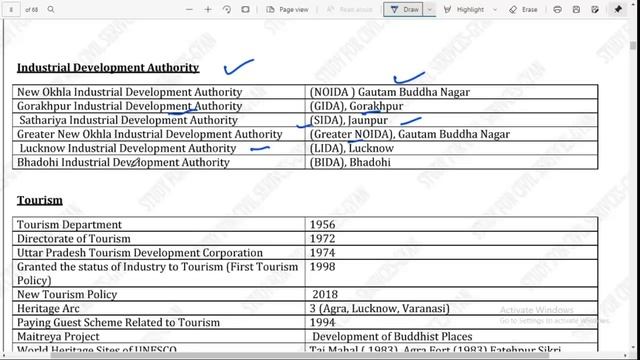The image size is (640, 360).
Task: Click "New Okhla Industrial Development Authority" cell
Action: [158, 92]
